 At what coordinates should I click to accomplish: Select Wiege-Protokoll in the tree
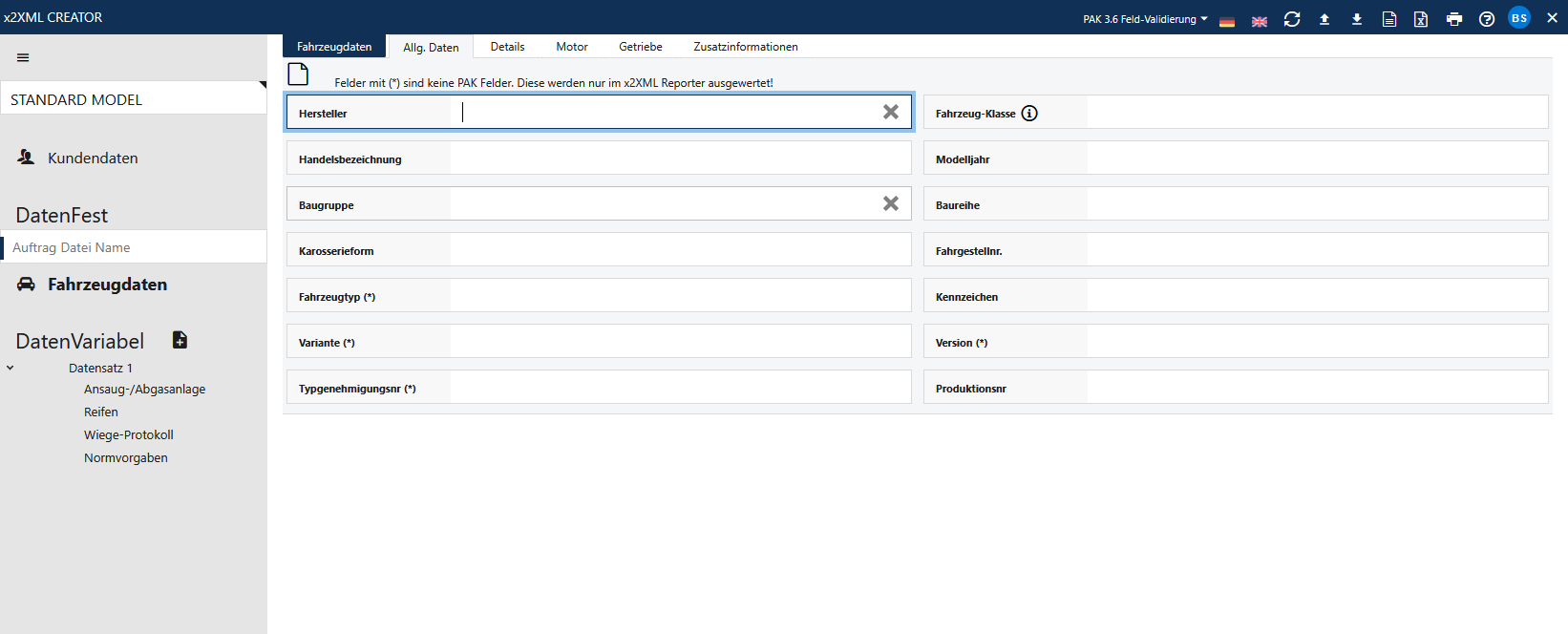coord(128,434)
